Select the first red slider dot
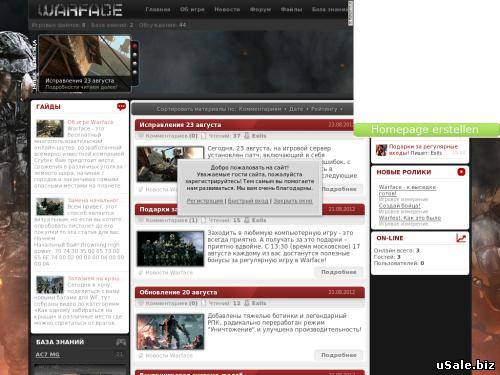 pos(135,46)
